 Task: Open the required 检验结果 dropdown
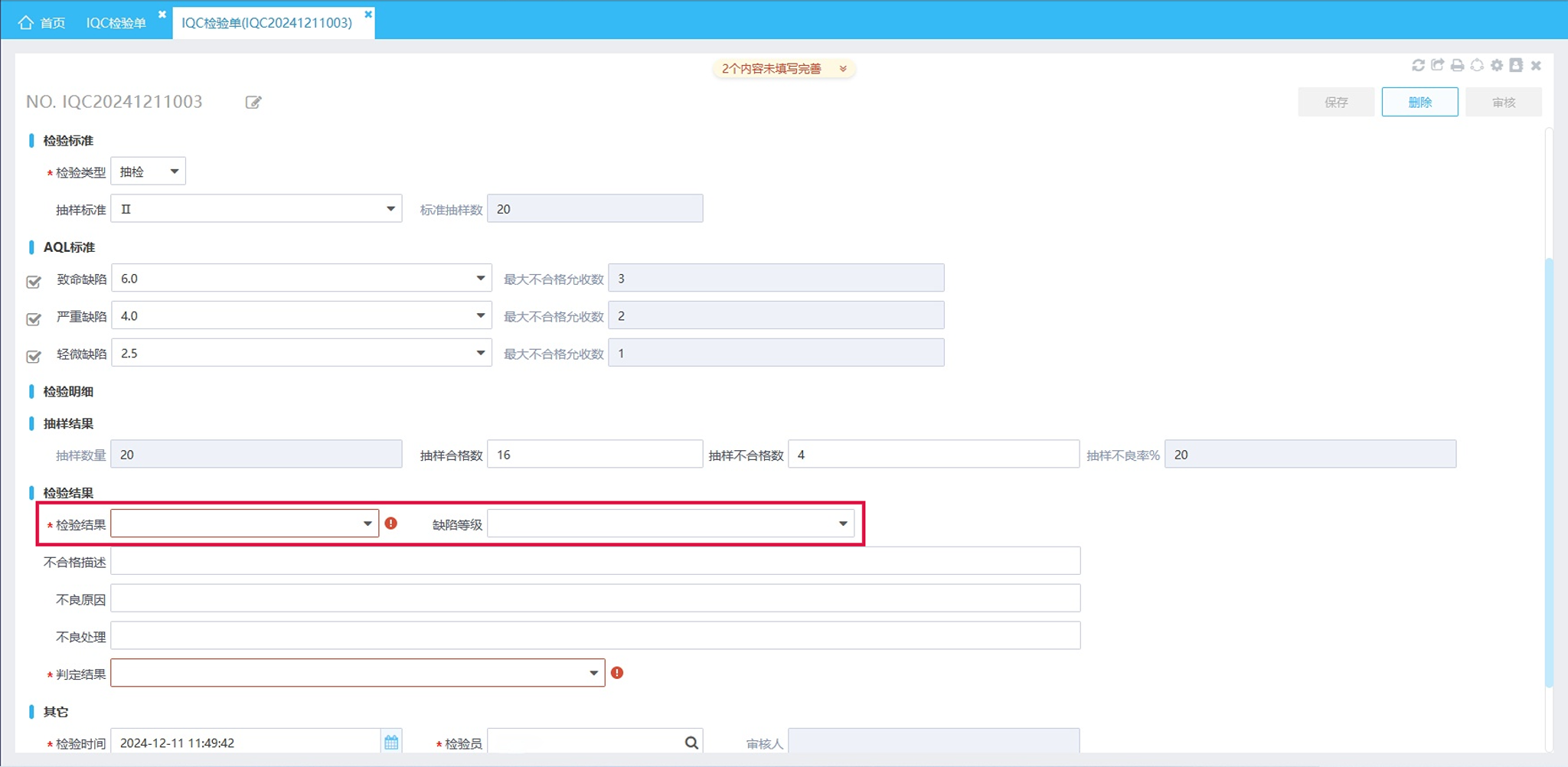click(x=245, y=524)
